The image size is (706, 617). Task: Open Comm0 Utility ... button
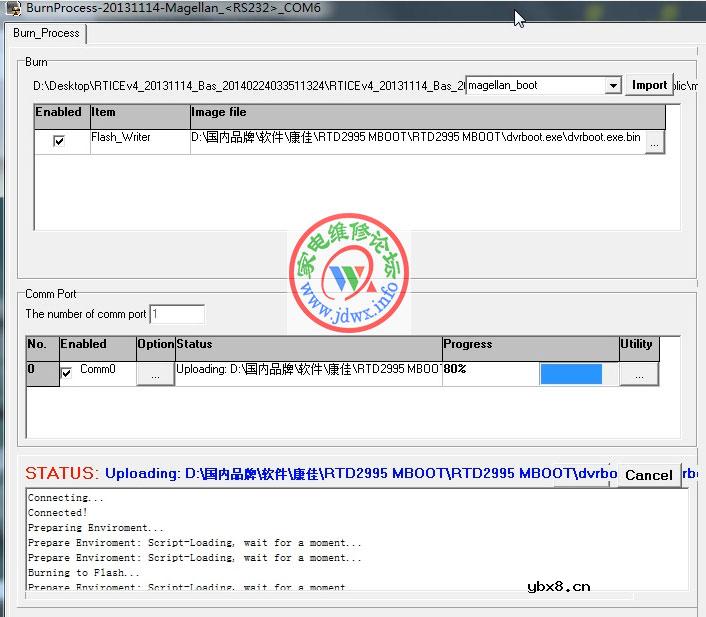click(x=639, y=374)
